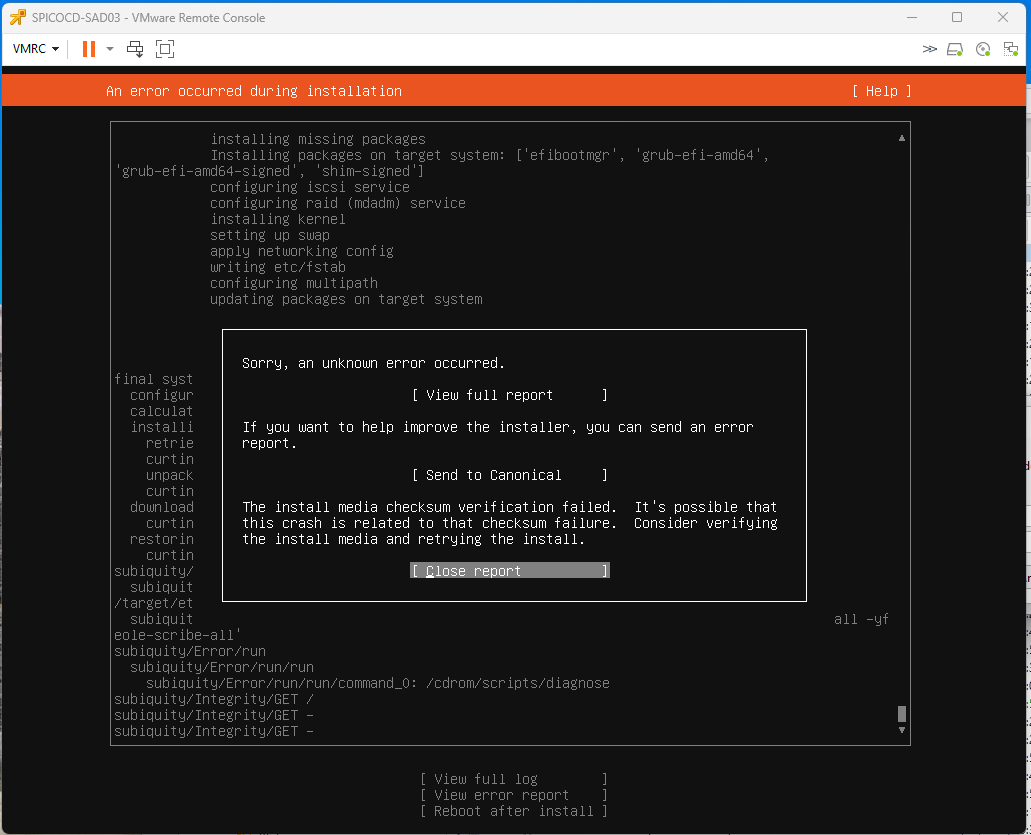The width and height of the screenshot is (1031, 835).
Task: Click the CD/DVD drive device icon
Action: [983, 49]
